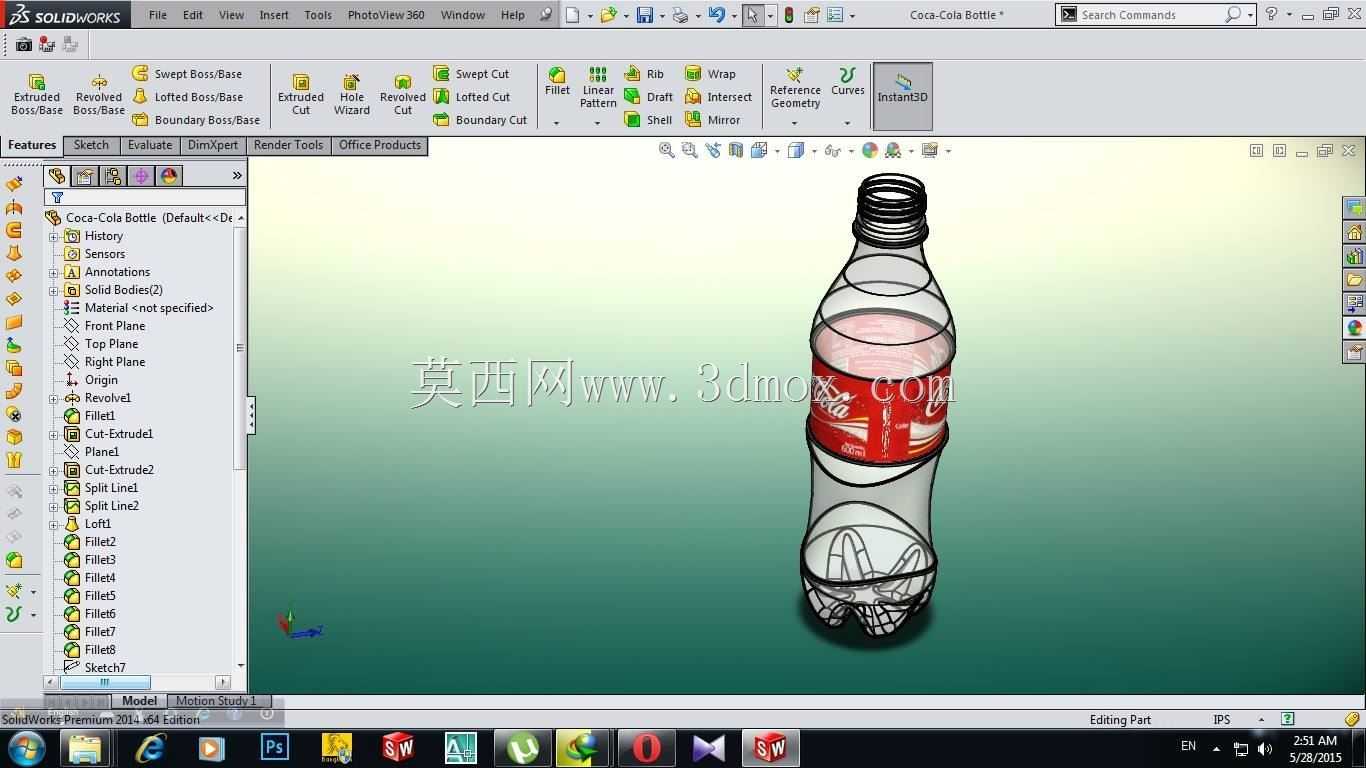
Task: Open the DimXpertManager tab
Action: click(x=141, y=176)
